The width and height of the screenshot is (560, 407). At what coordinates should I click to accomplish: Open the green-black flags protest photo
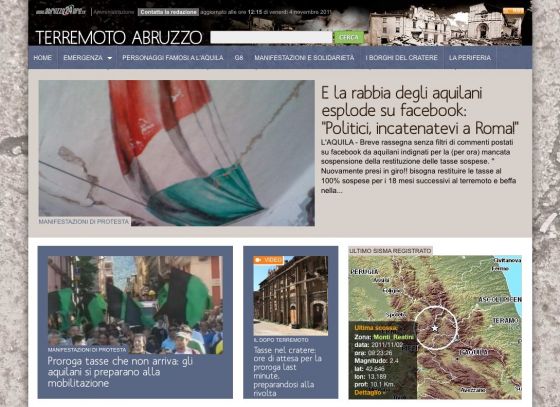click(135, 305)
